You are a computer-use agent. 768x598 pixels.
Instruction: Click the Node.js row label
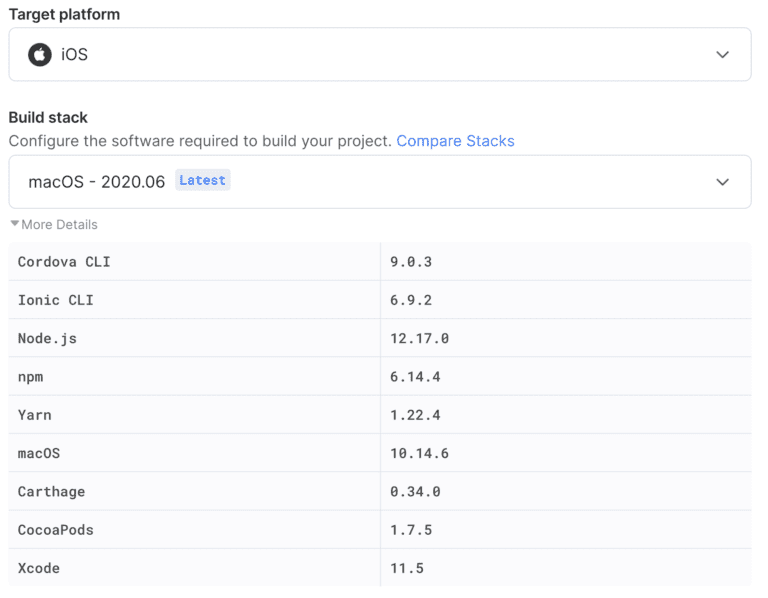48,338
